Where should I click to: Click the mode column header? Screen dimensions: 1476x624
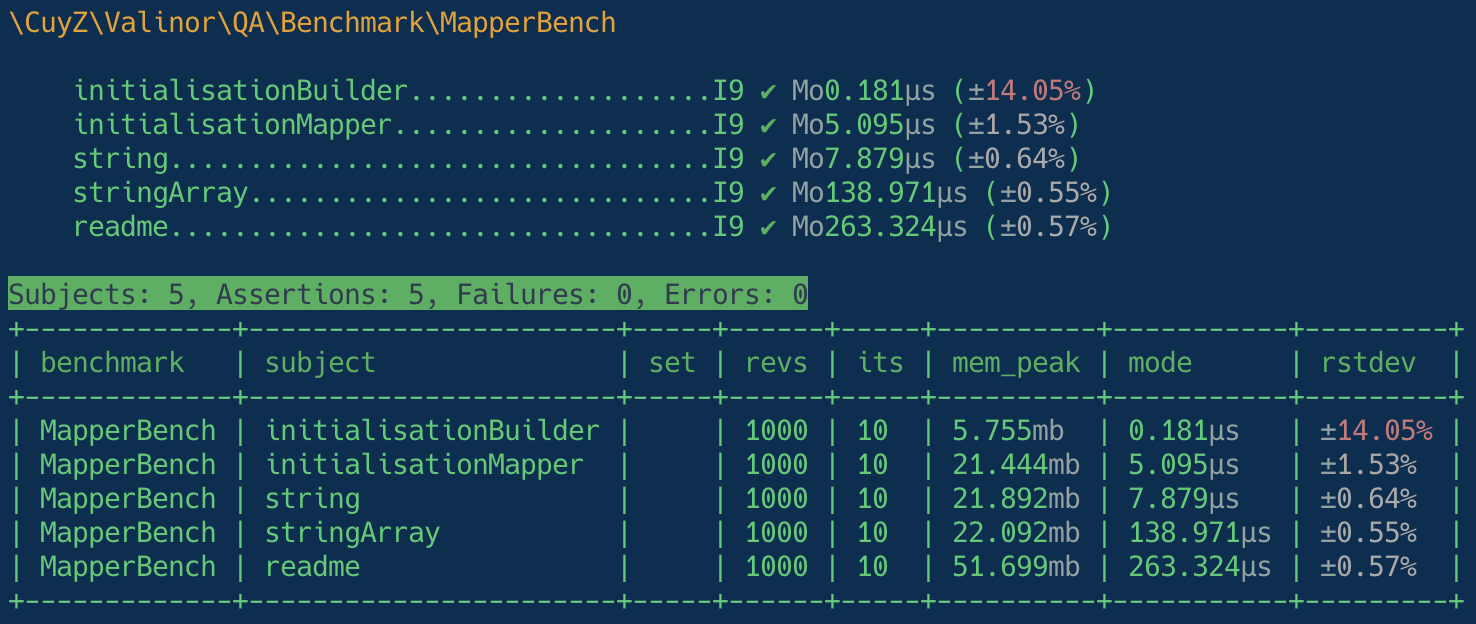click(1160, 363)
